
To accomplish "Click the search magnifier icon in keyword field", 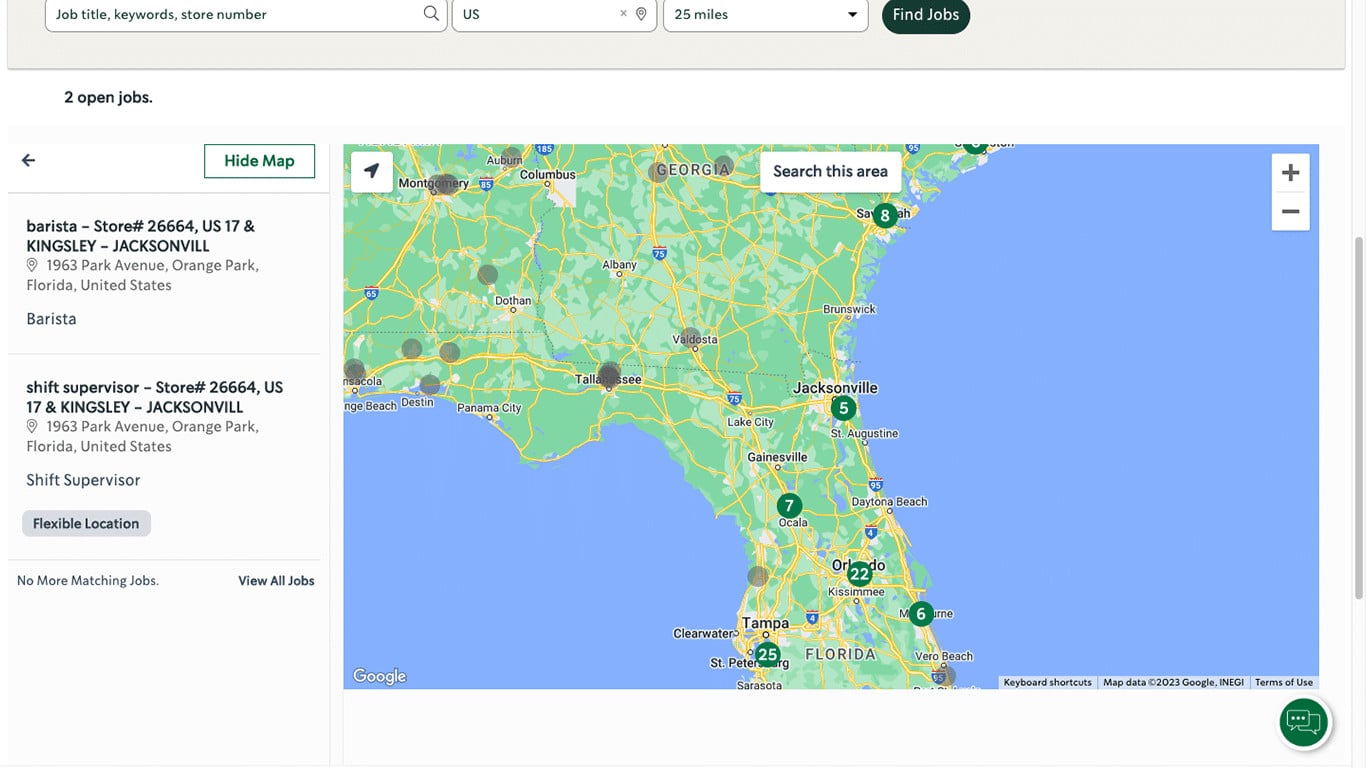I will tap(431, 14).
